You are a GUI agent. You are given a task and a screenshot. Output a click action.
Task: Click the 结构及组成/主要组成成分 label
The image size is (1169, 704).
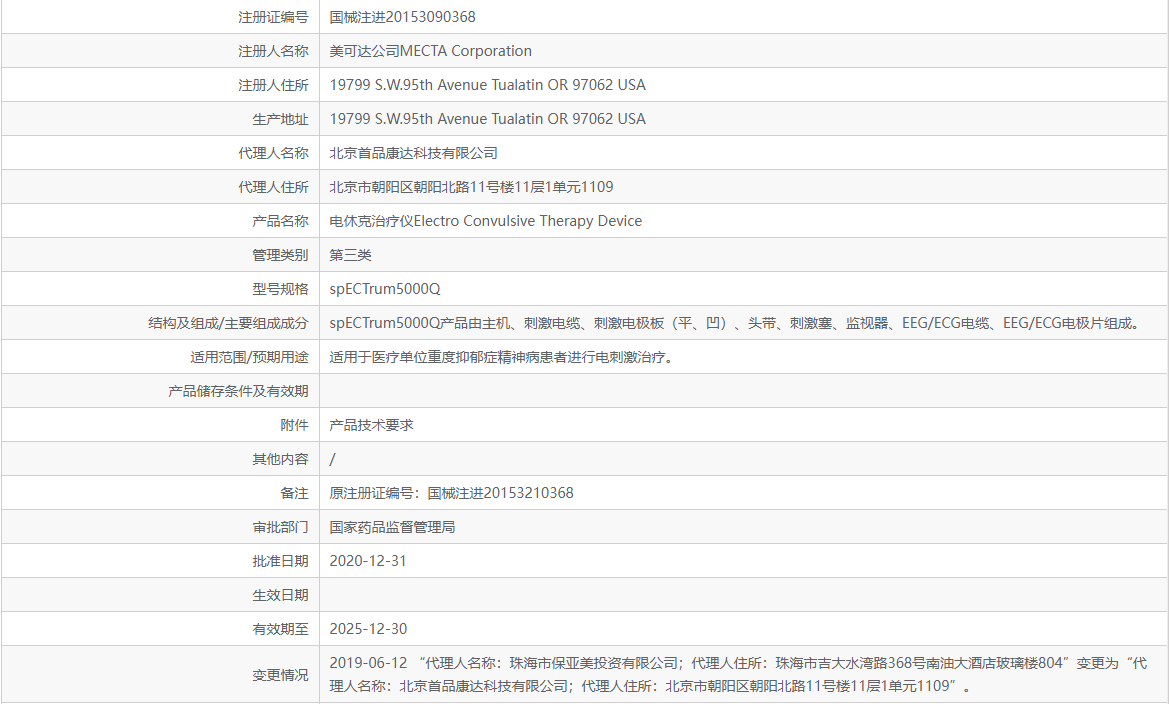pos(228,323)
